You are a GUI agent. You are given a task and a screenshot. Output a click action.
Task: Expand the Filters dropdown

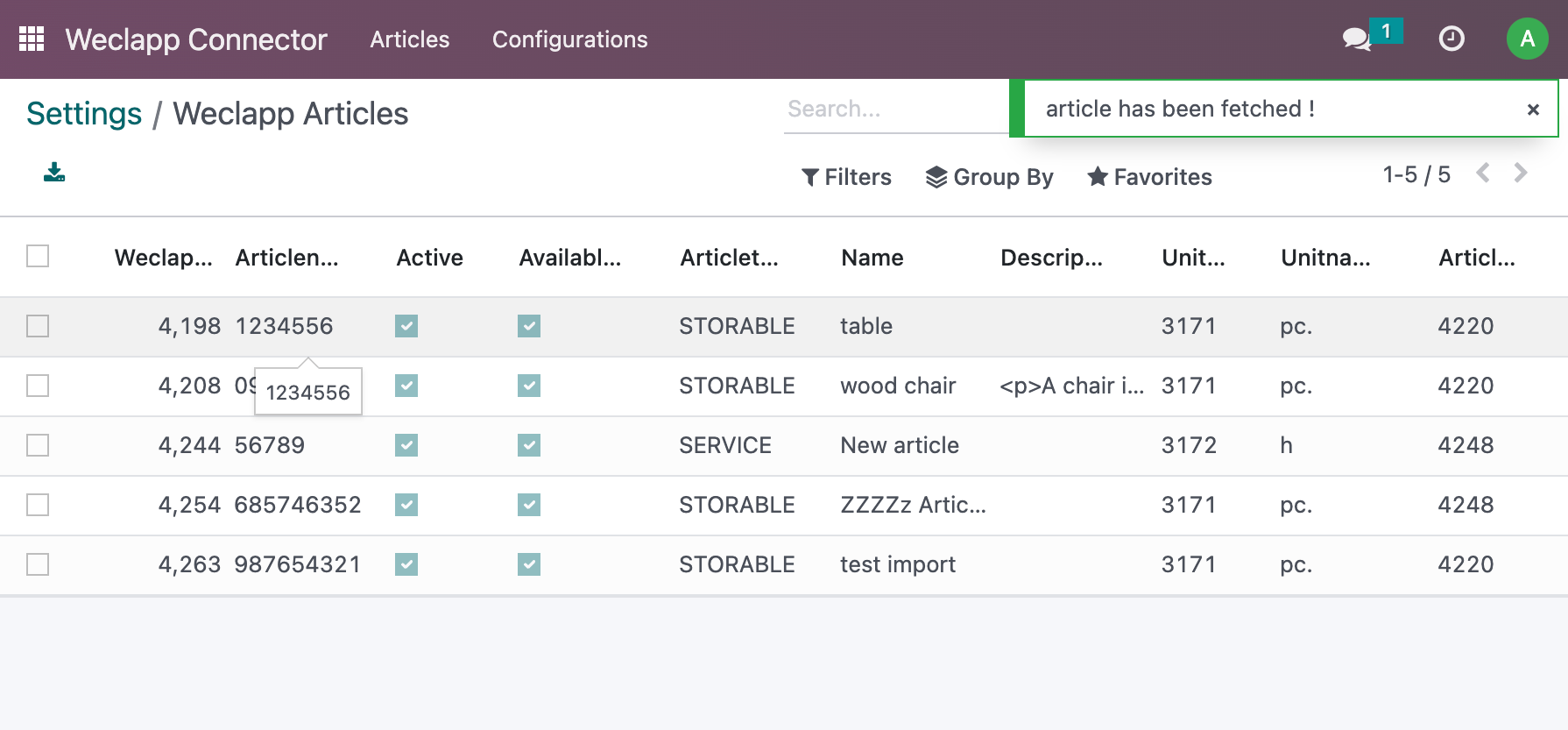[846, 177]
